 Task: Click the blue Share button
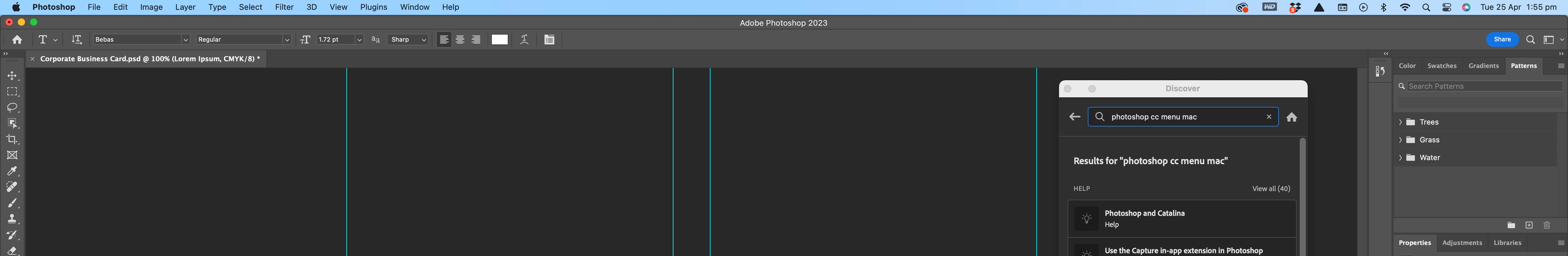(x=1502, y=40)
